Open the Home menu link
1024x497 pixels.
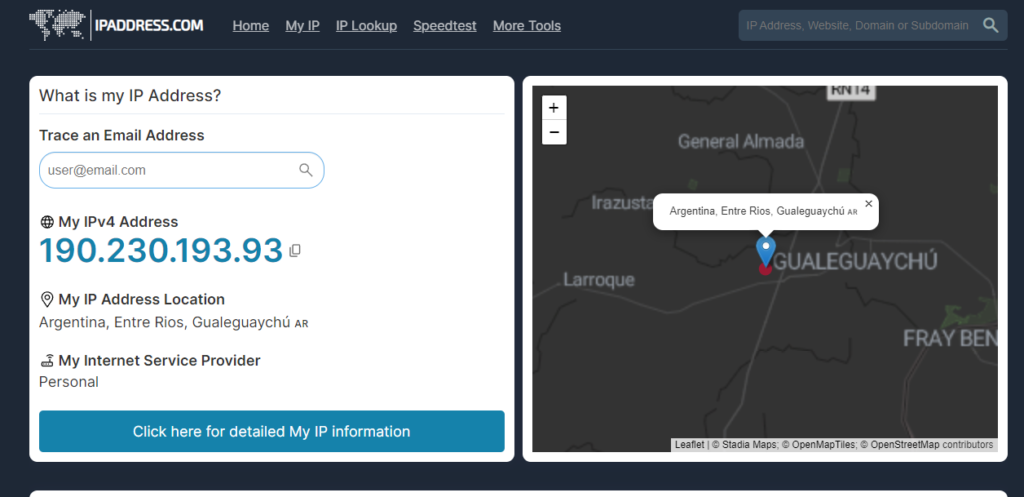[x=251, y=25]
